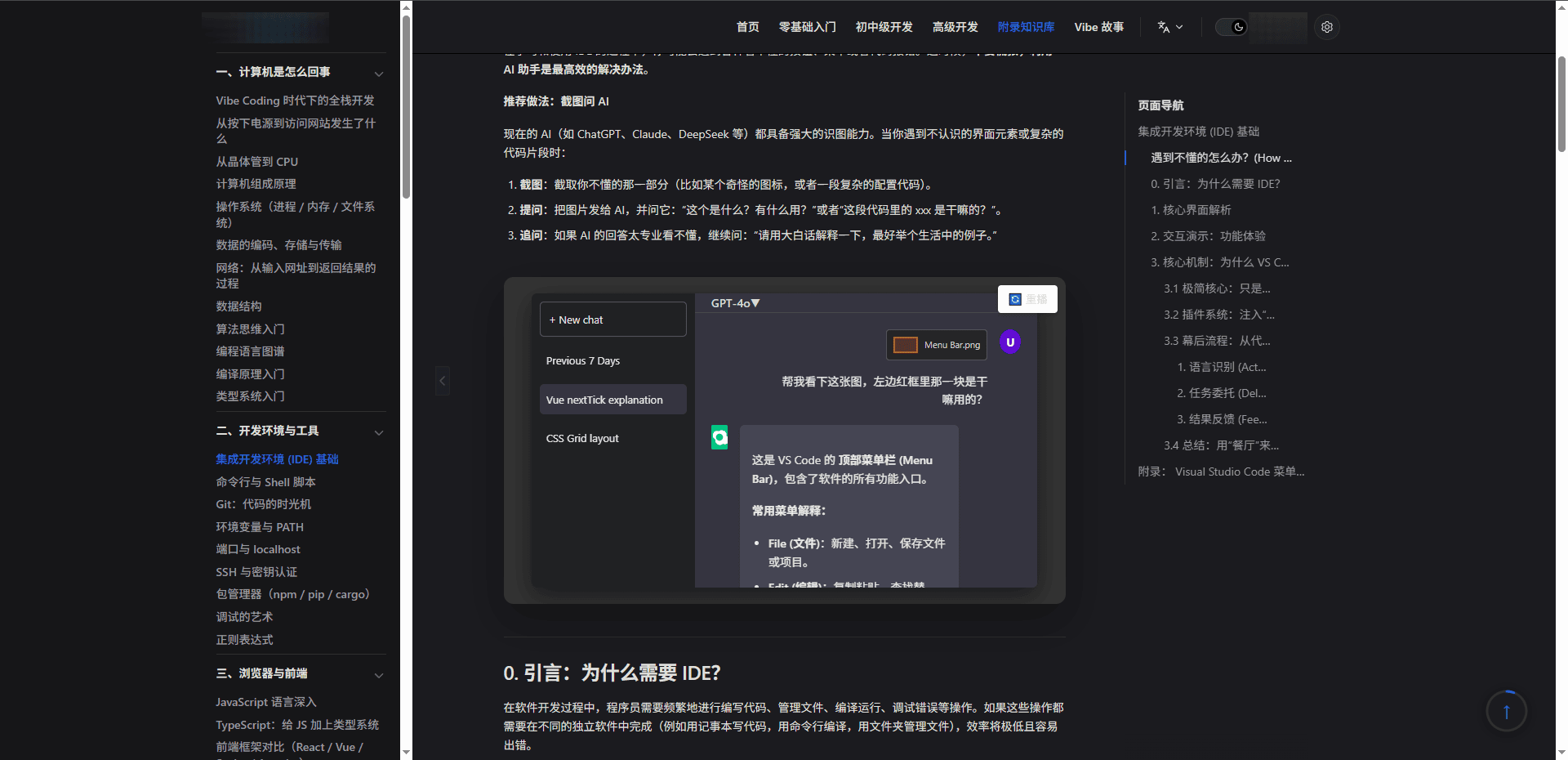Open the Vibe 故事 nav item
The width and height of the screenshot is (1568, 760).
point(1098,27)
